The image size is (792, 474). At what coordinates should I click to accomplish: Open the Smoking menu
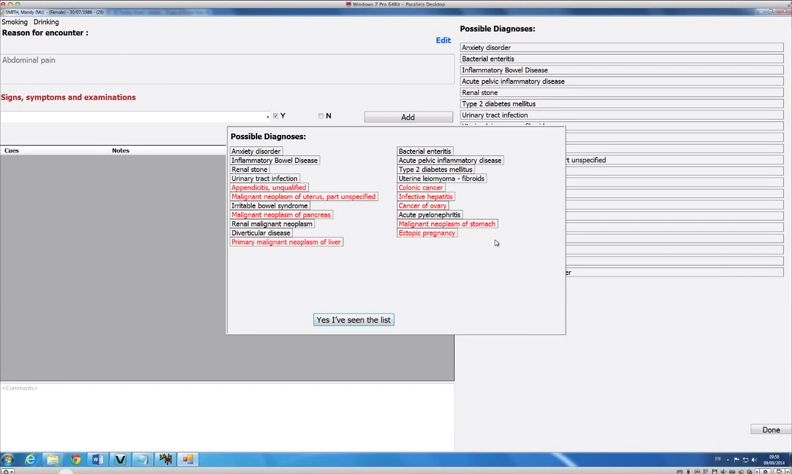pos(15,22)
